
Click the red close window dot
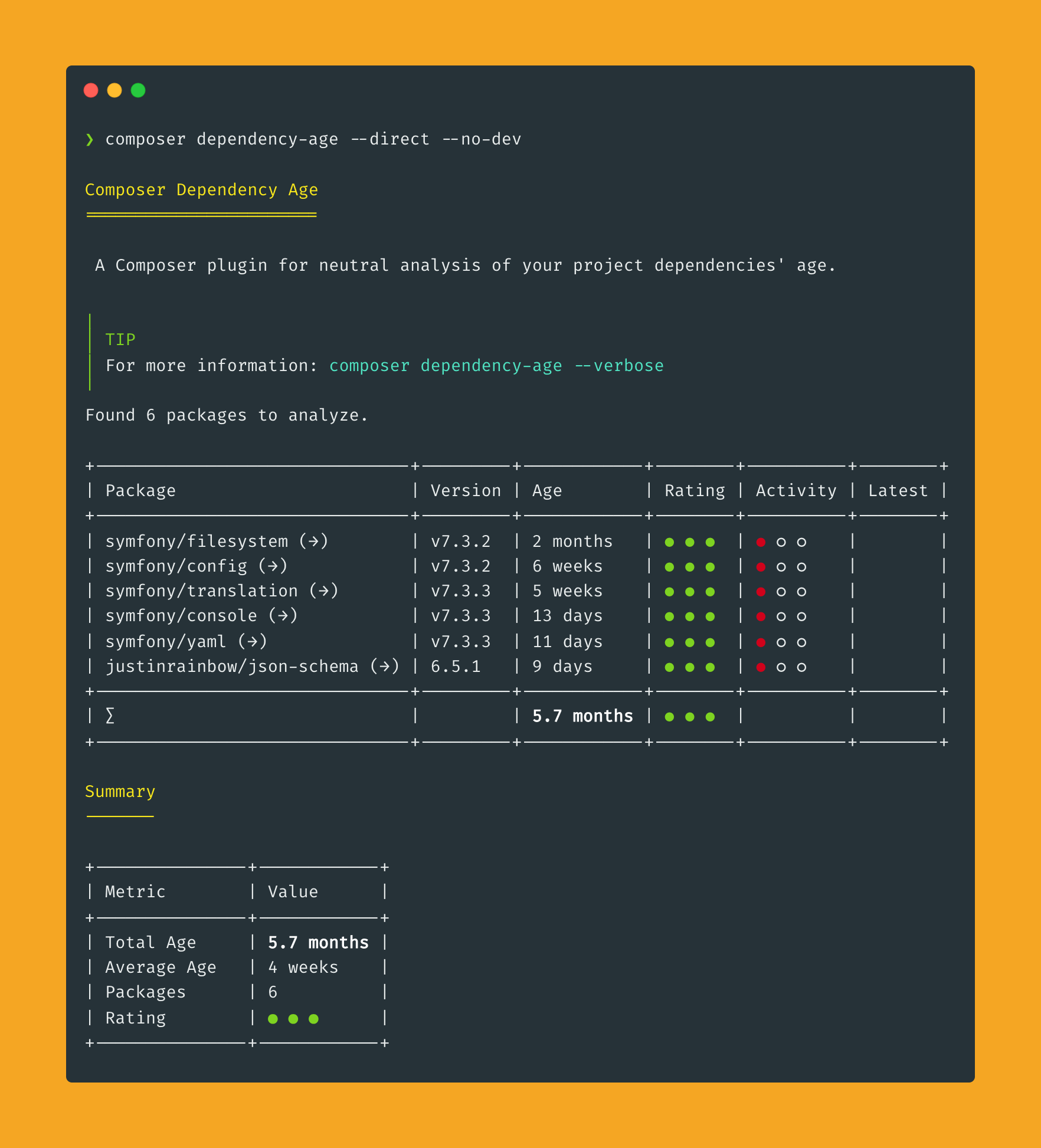click(x=91, y=90)
